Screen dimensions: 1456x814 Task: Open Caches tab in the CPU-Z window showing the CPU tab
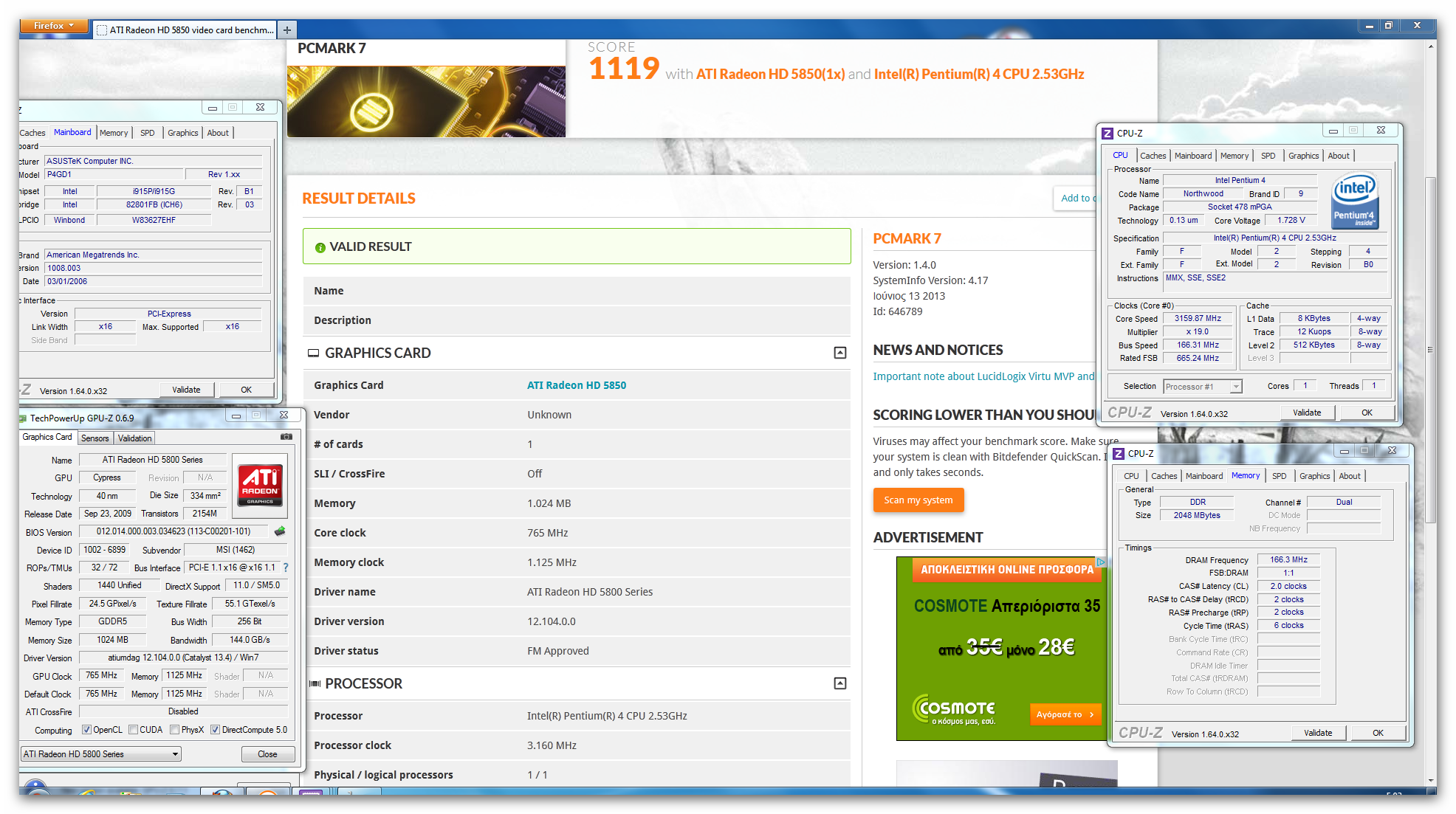point(1153,156)
